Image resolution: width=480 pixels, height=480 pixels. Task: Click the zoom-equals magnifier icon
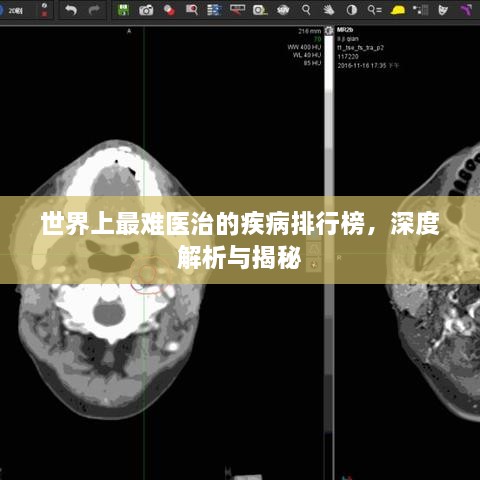[374, 10]
